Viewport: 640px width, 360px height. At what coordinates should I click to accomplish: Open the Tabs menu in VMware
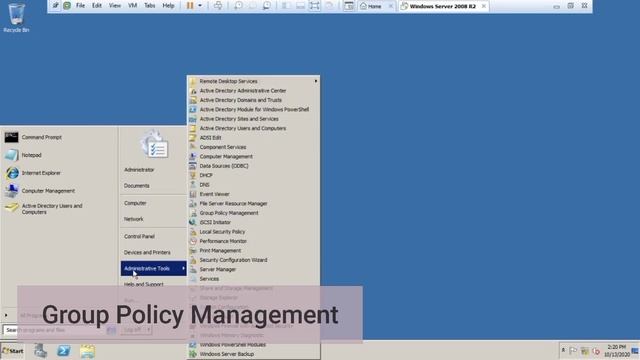(x=150, y=6)
